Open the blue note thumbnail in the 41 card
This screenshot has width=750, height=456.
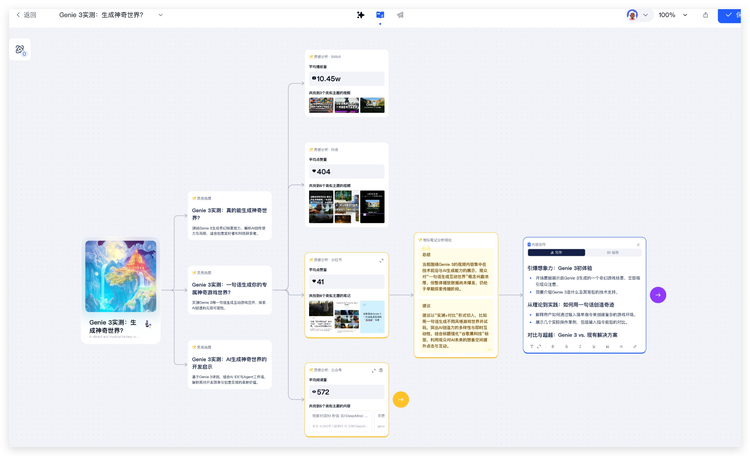click(x=372, y=317)
